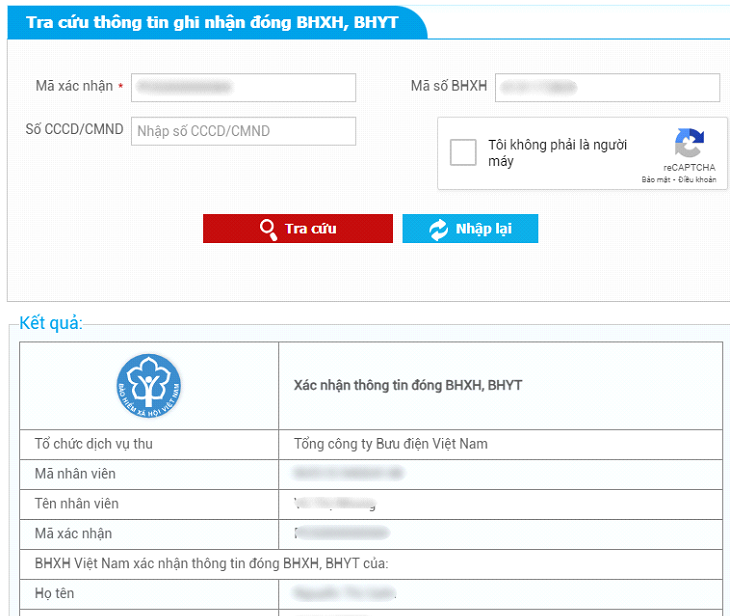730x616 pixels.
Task: Click the text Tổng công ty Bưu điện Việt Nam
Action: pos(390,444)
